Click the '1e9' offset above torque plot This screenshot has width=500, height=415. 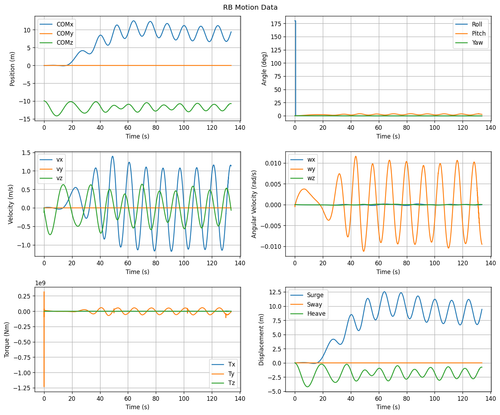click(40, 283)
